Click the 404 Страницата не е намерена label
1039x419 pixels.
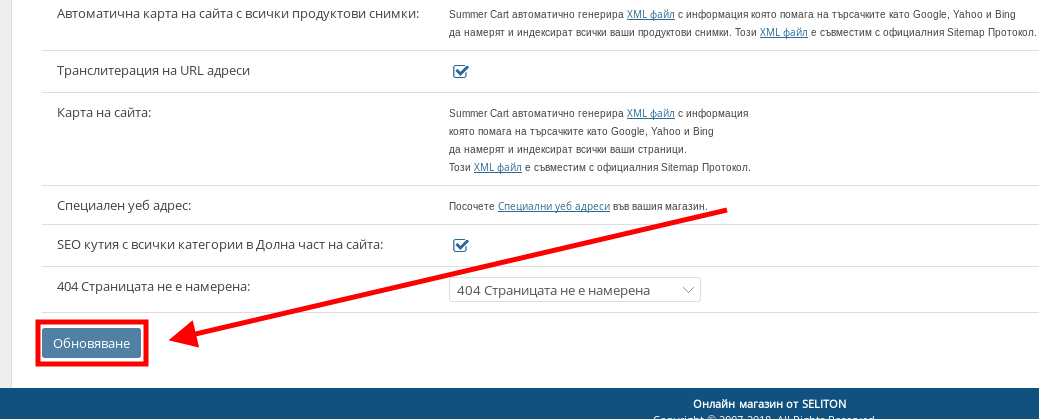(153, 287)
